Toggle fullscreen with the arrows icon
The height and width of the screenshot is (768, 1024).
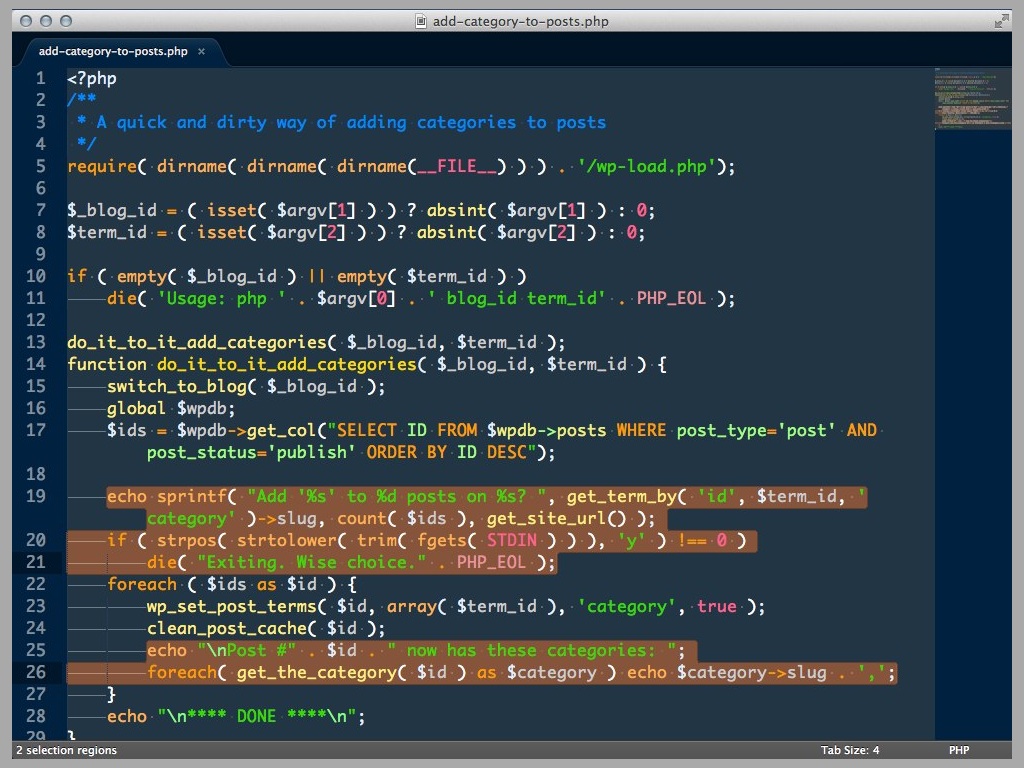[x=1001, y=21]
